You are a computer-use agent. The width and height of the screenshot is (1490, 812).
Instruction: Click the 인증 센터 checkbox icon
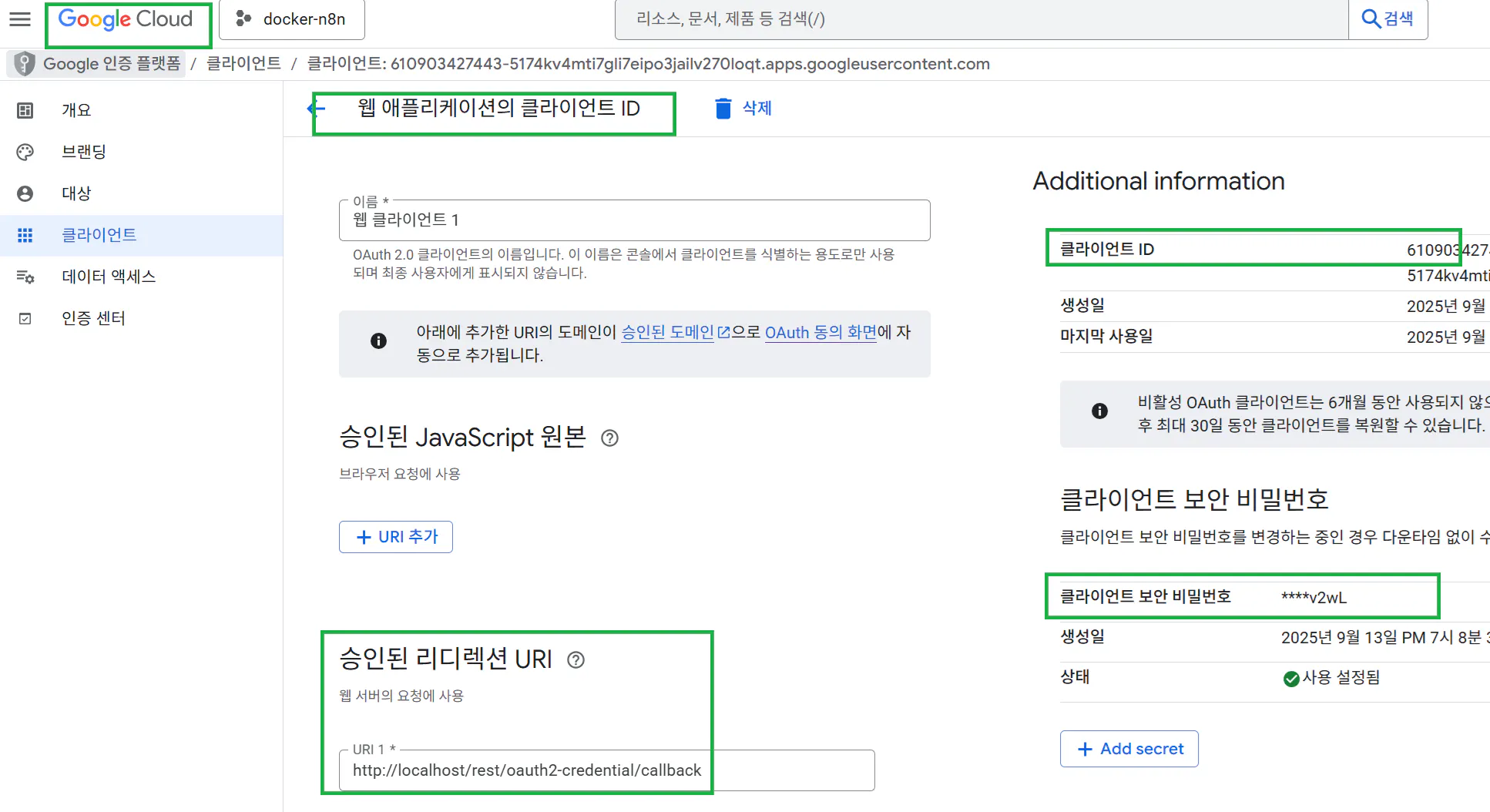[x=25, y=318]
